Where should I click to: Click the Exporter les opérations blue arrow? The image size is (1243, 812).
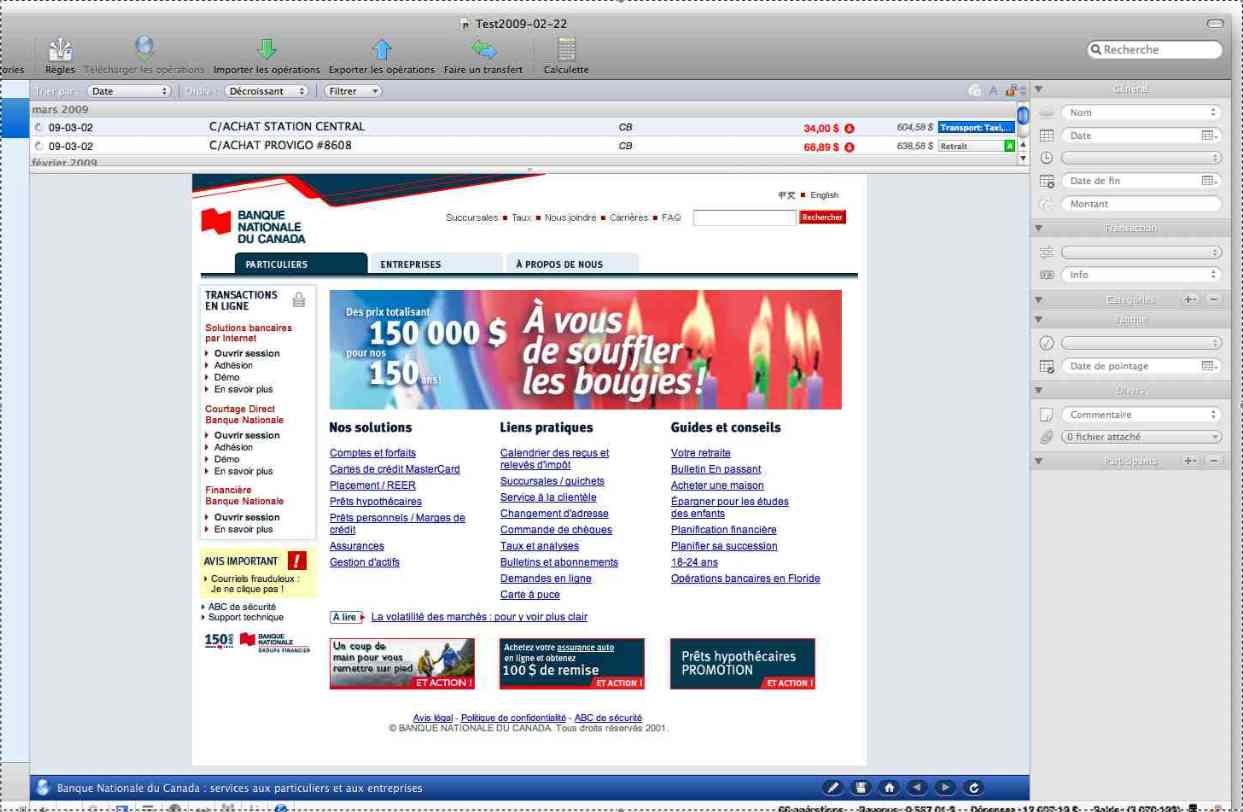382,50
